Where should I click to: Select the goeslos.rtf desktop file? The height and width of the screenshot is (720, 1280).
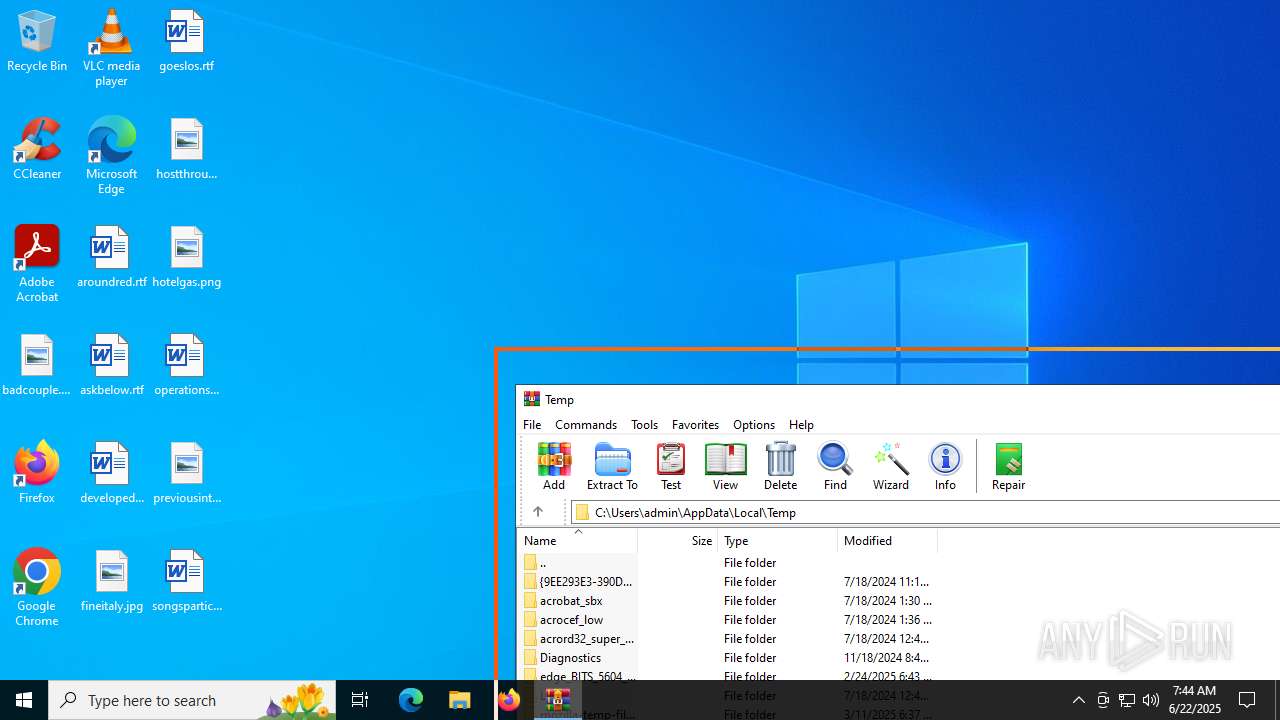coord(186,41)
